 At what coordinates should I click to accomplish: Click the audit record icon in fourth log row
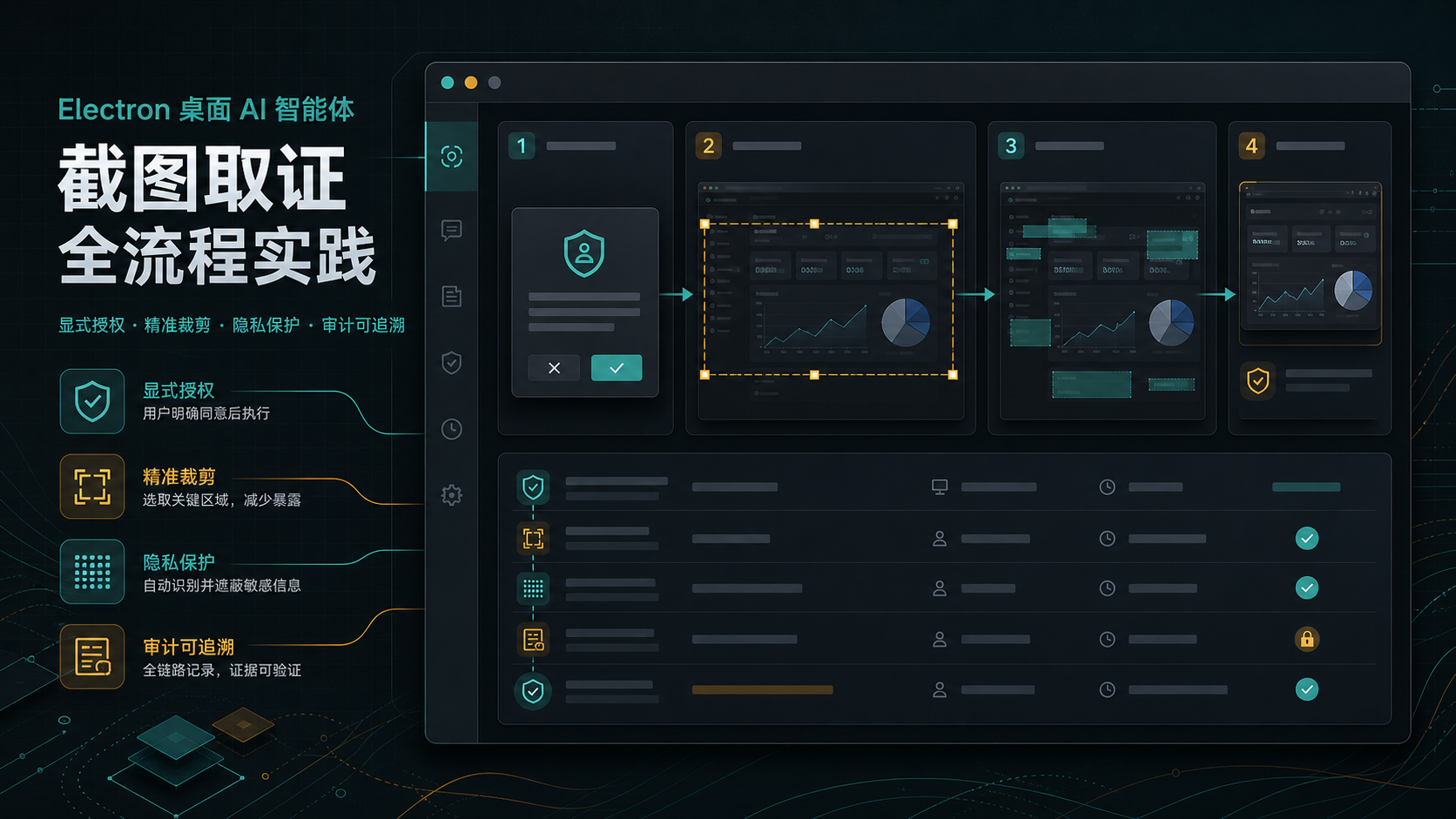[x=533, y=640]
